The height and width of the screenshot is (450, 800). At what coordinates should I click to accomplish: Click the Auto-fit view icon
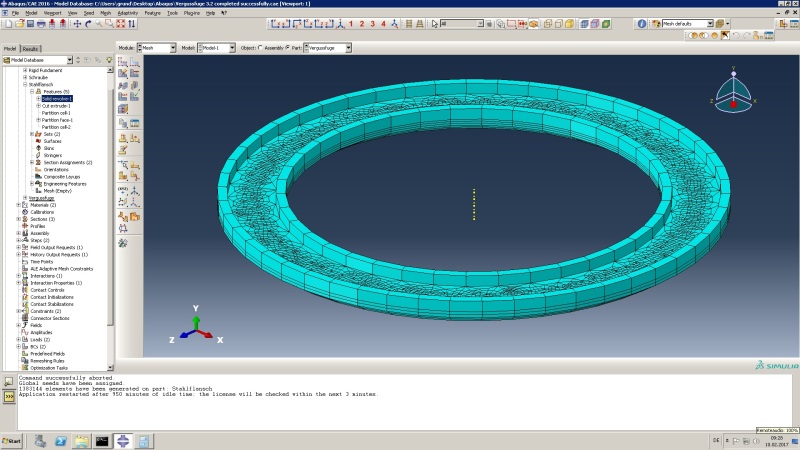[120, 24]
